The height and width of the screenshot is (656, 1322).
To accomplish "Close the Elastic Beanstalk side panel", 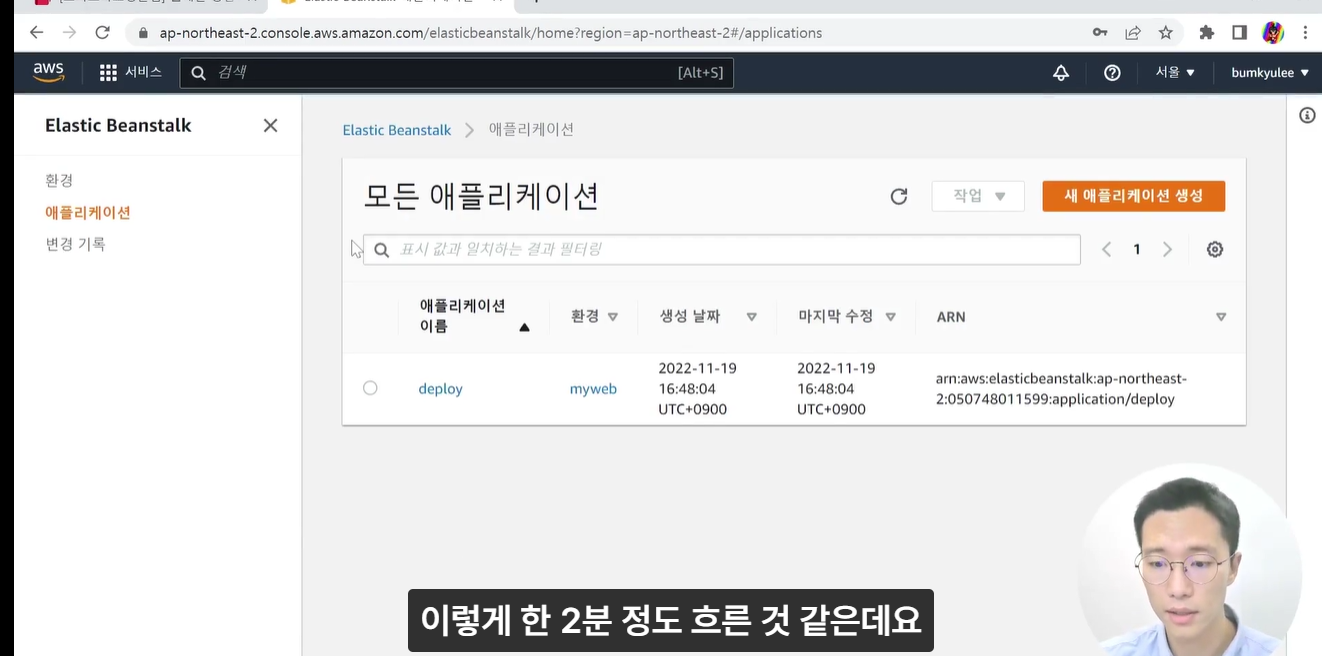I will pos(270,126).
